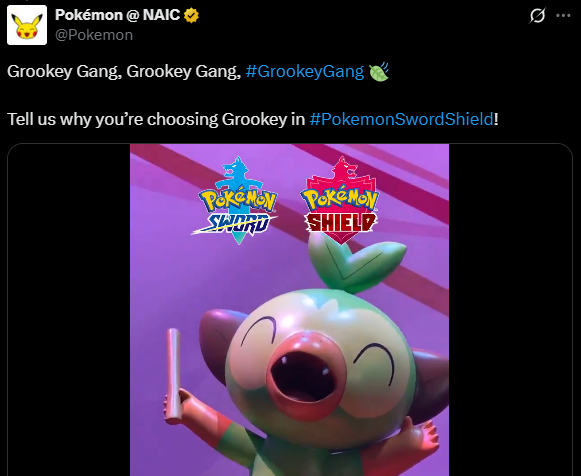
Task: Click the black bar left of the video
Action: pyautogui.click(x=69, y=310)
